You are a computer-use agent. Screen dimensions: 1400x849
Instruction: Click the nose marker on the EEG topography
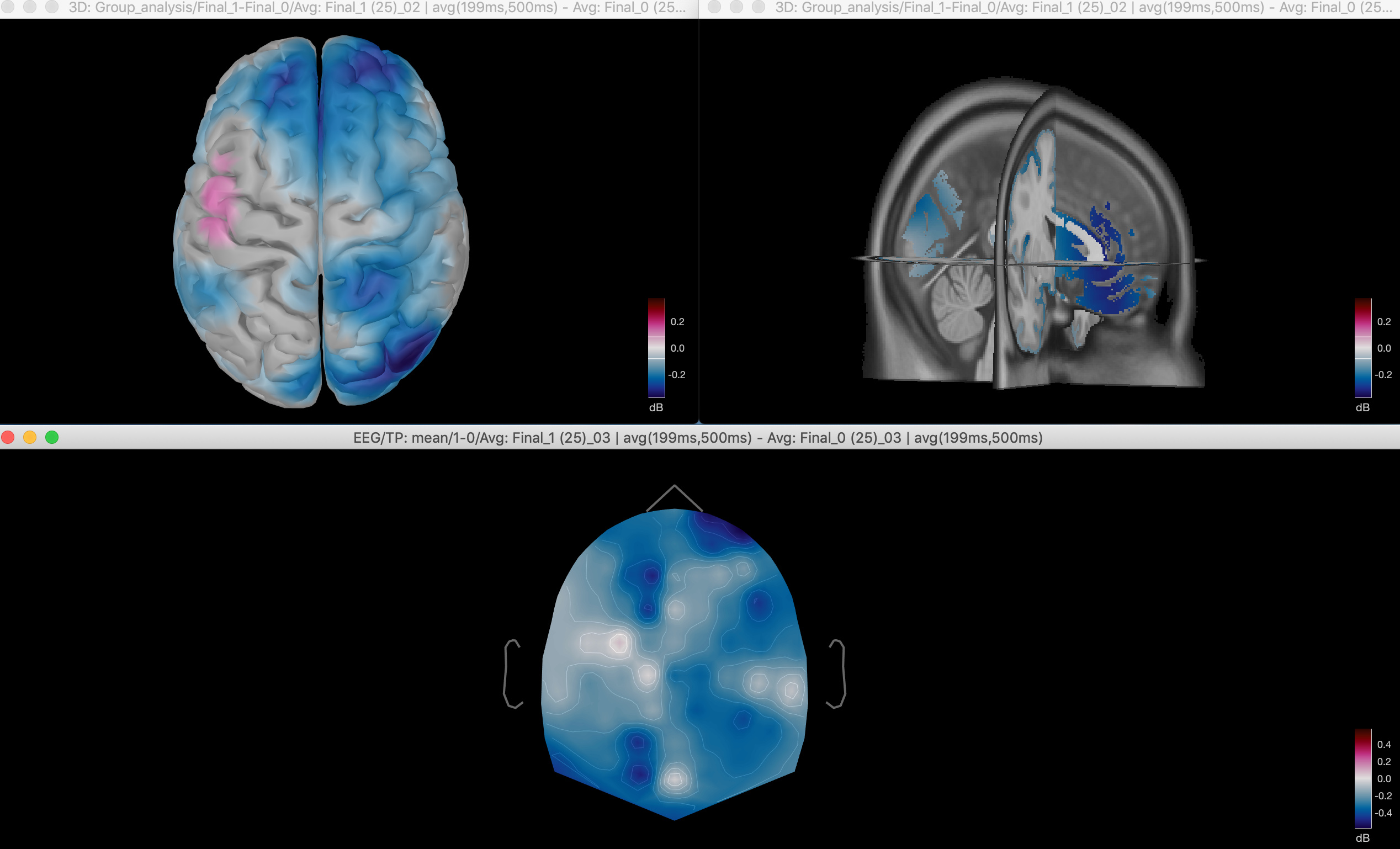click(675, 498)
